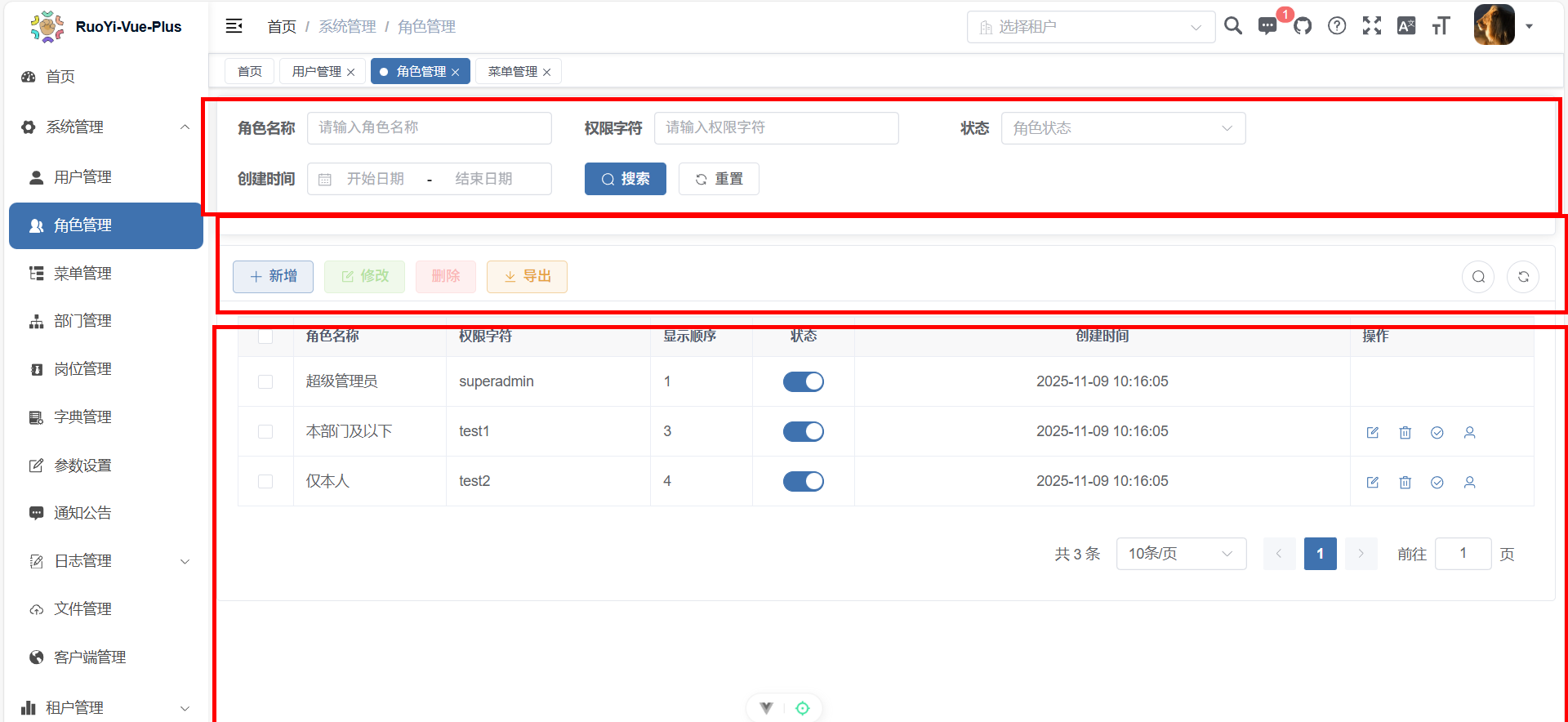Click the 角色名称 input field
Viewport: 1568px width, 722px height.
point(429,128)
